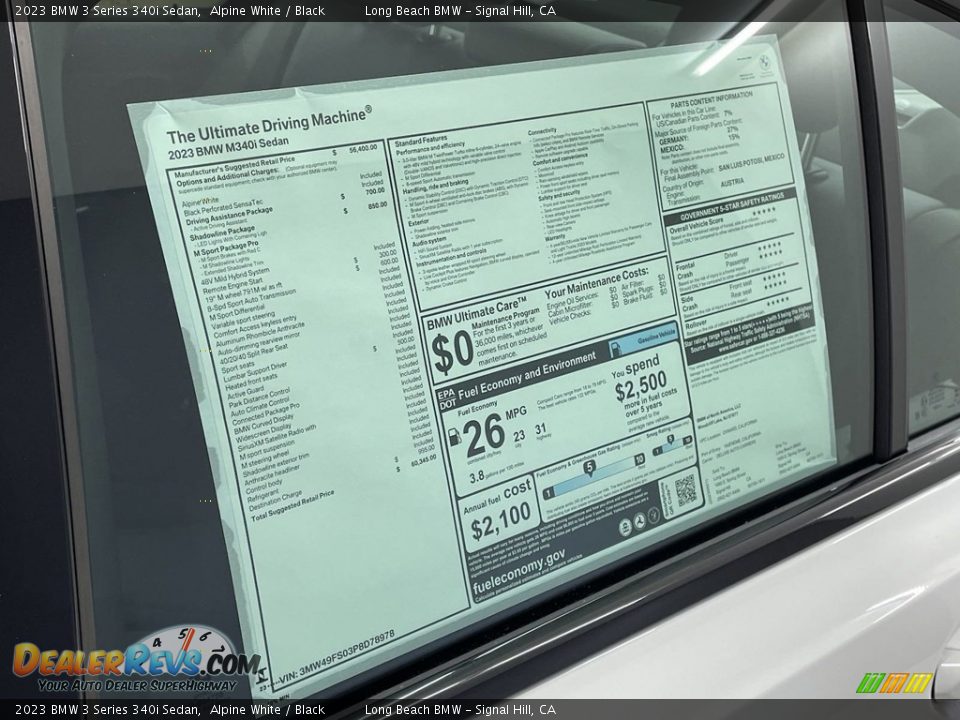
Task: Click the 23 city MPG value
Action: point(519,435)
